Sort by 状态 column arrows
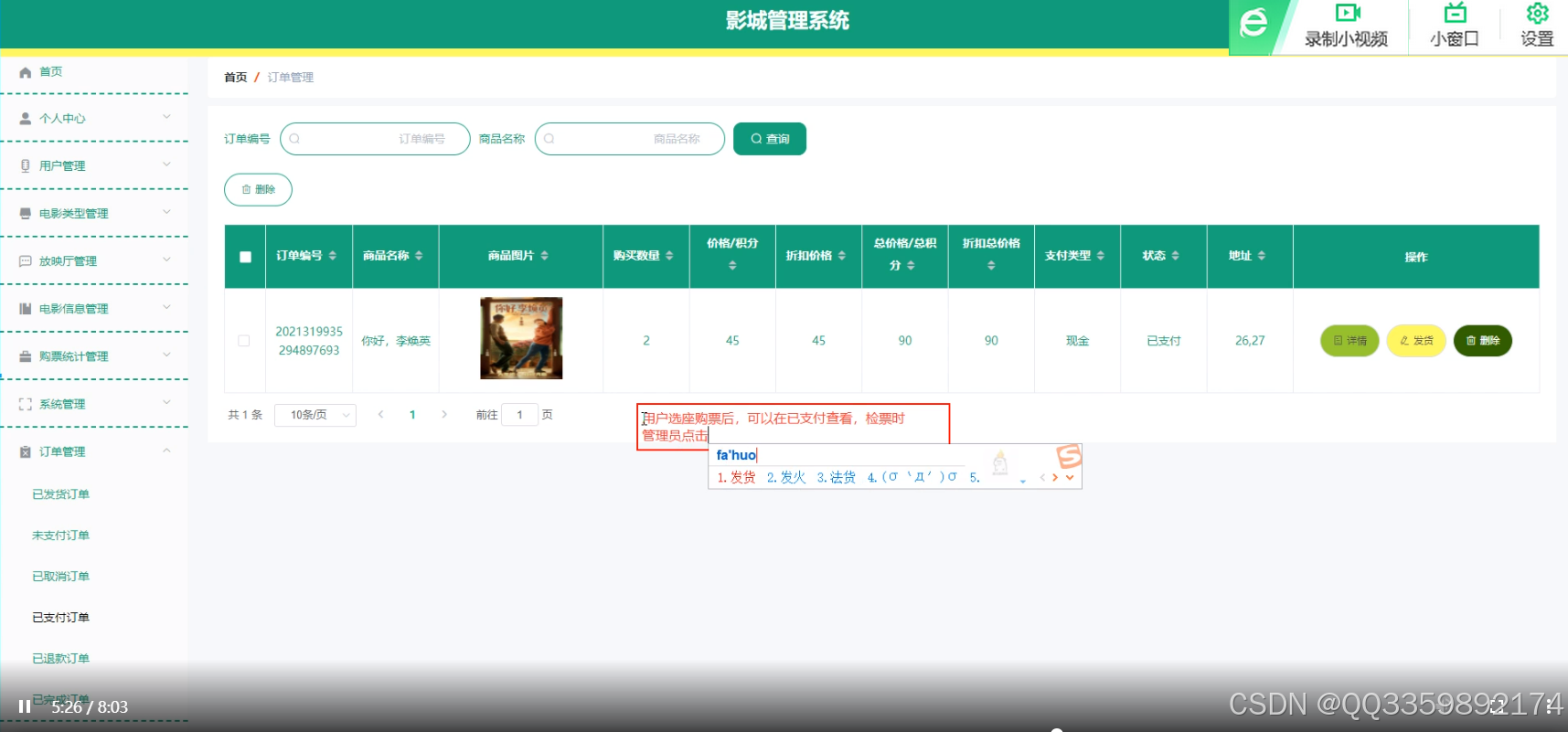 (1176, 256)
